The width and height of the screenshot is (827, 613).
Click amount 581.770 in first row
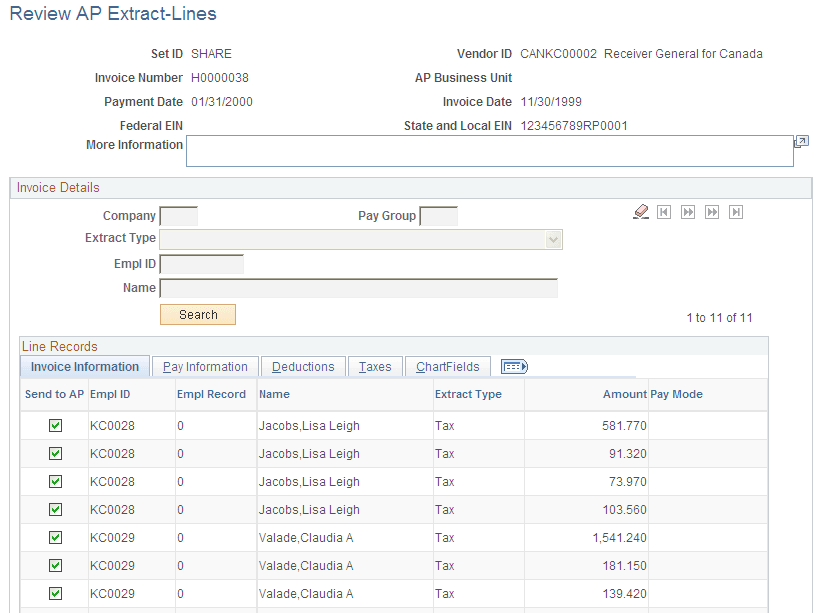[624, 426]
